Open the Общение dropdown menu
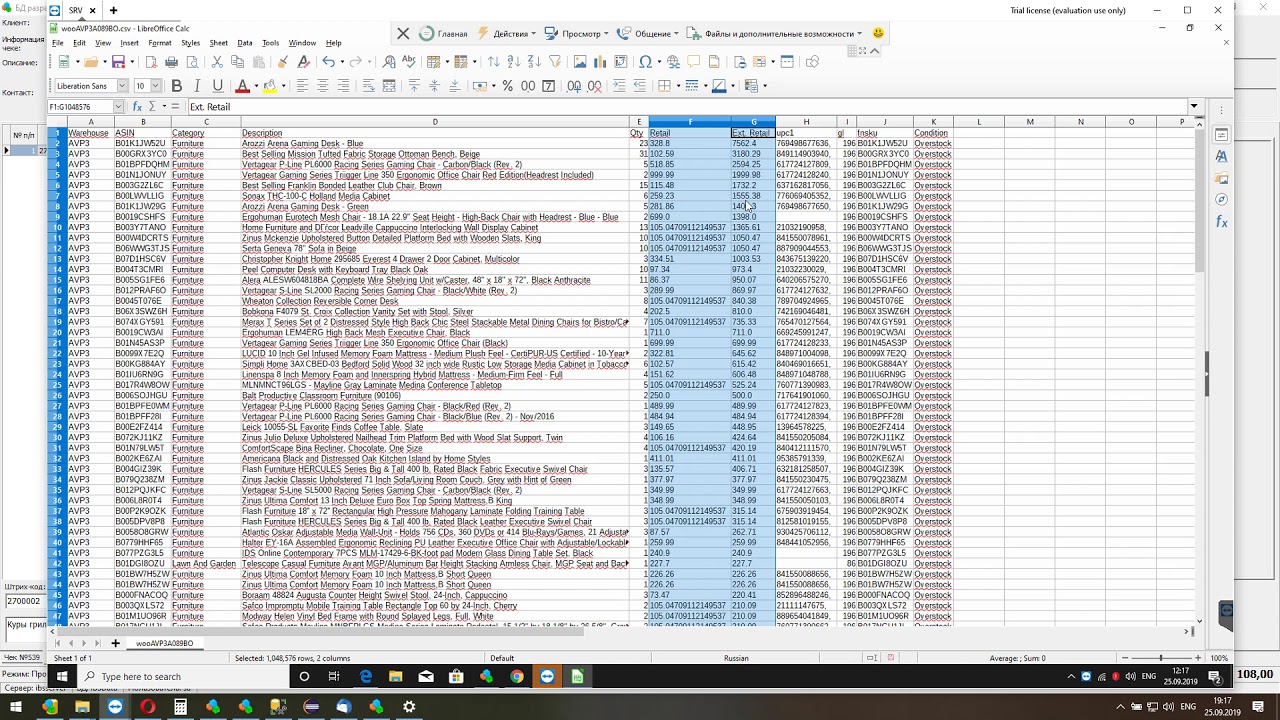This screenshot has width=1280, height=720. pos(649,33)
